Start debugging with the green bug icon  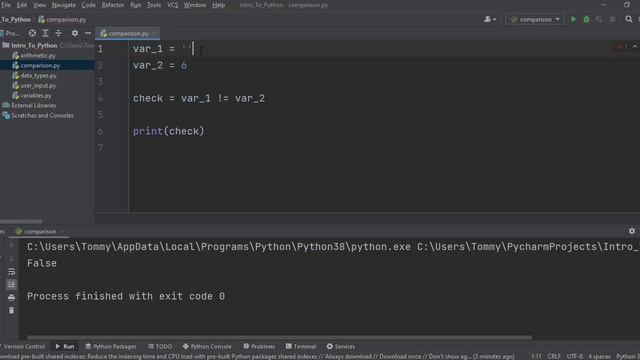coord(587,19)
